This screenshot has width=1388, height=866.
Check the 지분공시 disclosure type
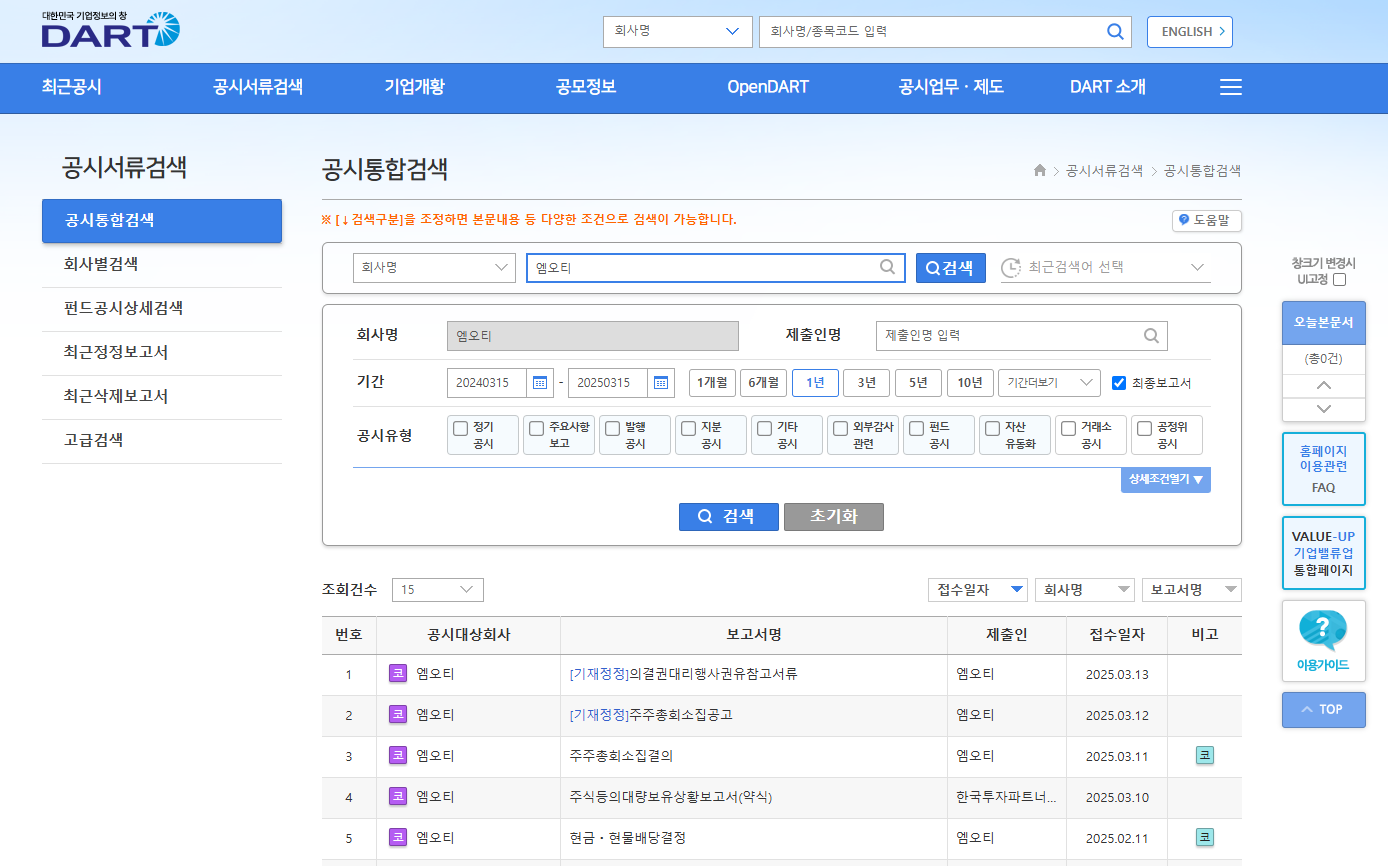click(689, 428)
